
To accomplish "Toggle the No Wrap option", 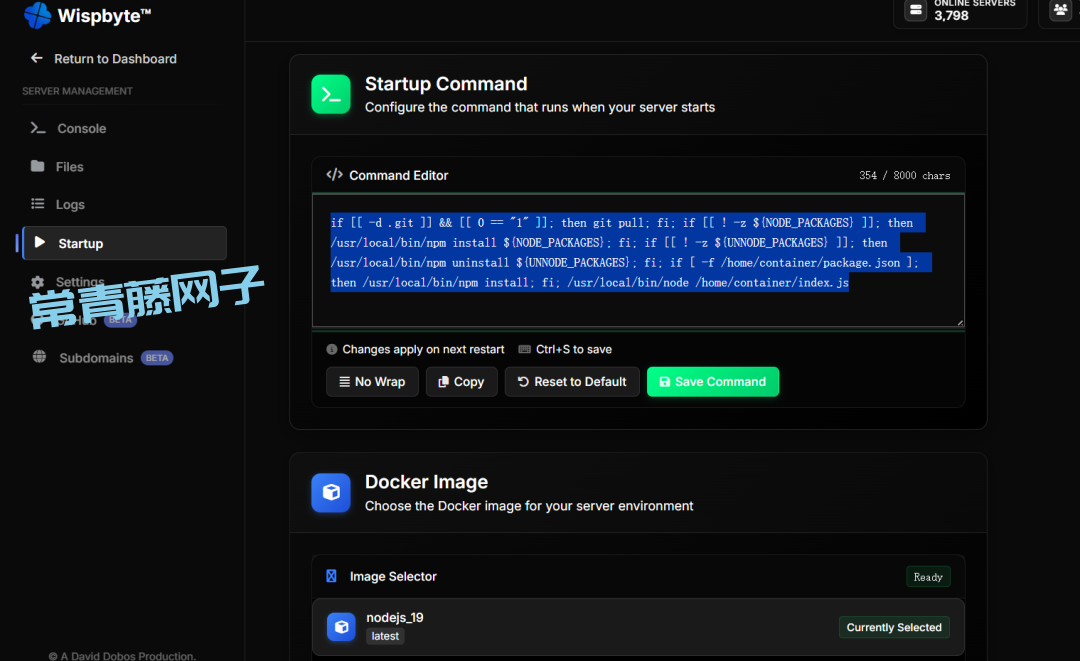I will (x=372, y=382).
